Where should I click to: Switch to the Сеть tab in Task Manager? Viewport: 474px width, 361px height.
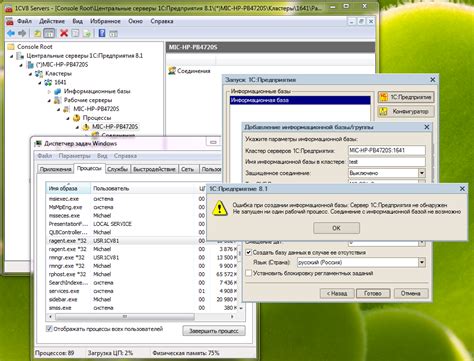pos(187,169)
